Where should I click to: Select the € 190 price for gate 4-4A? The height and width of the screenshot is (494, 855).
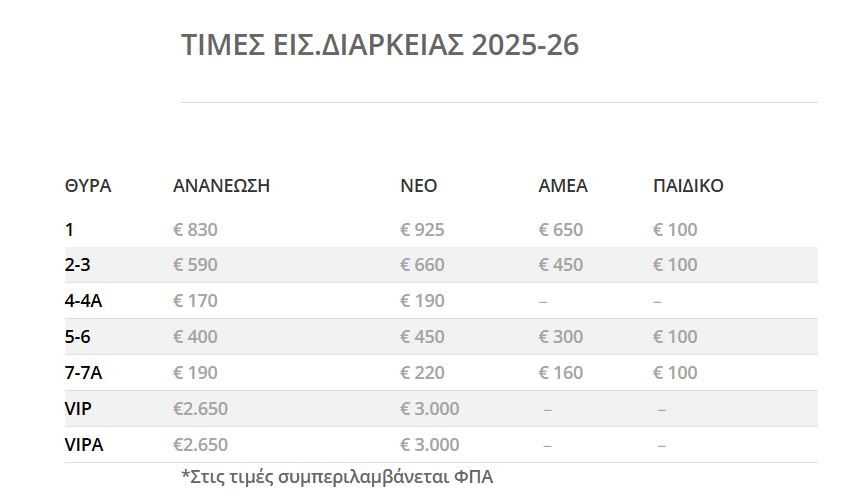tap(422, 300)
